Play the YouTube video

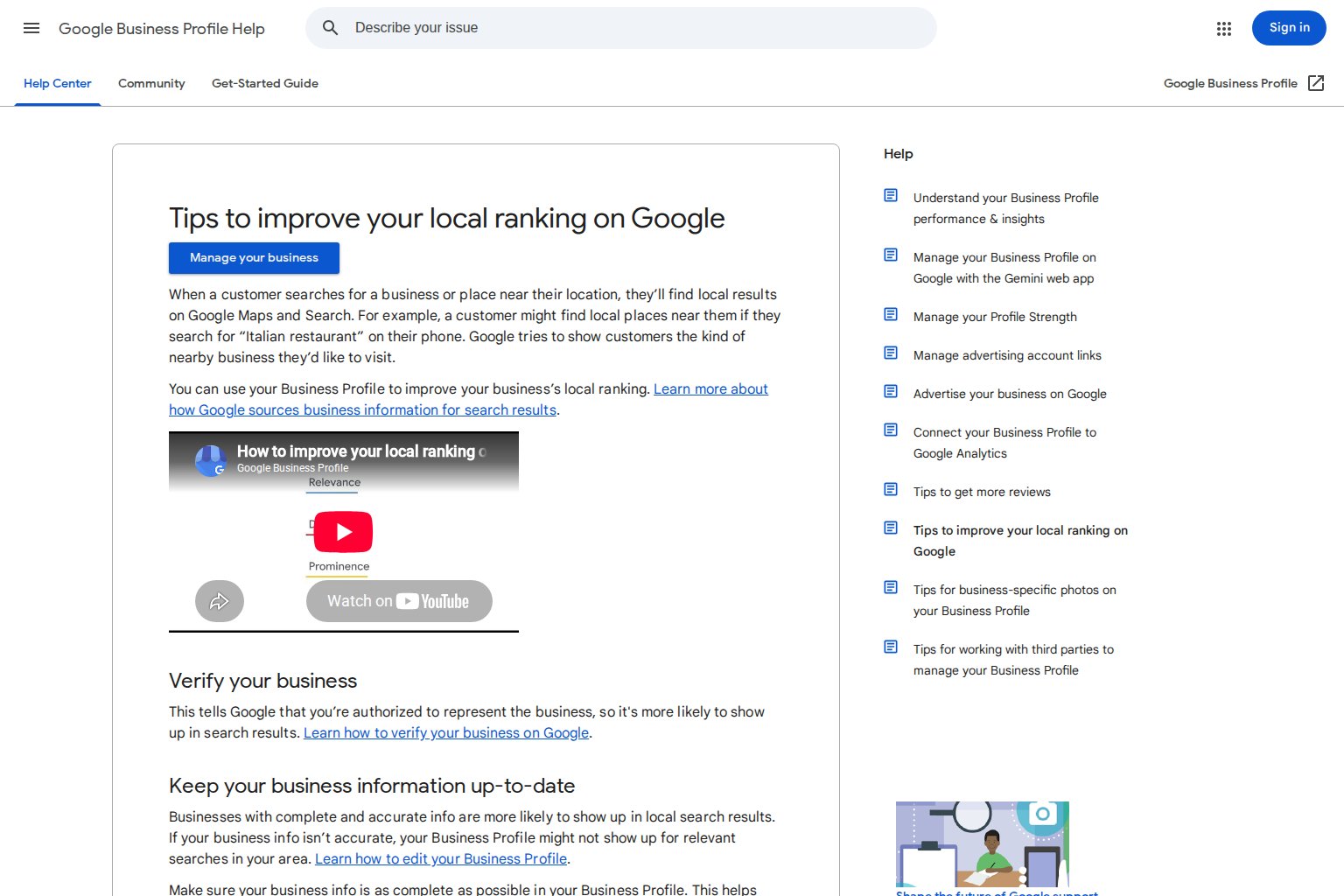click(x=343, y=532)
